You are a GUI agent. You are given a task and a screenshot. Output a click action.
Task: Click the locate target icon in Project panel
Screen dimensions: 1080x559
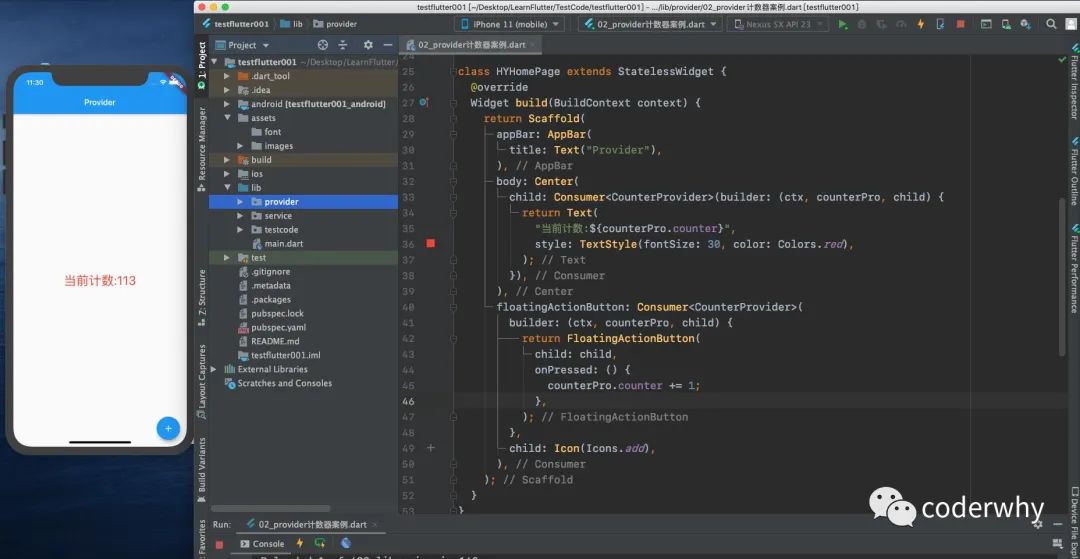coord(322,45)
